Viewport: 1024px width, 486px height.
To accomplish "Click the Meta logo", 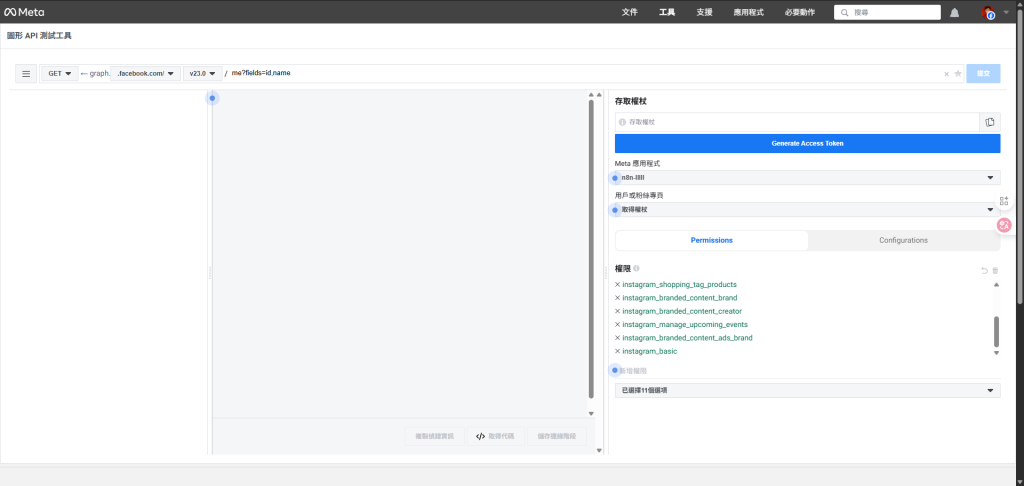I will [x=24, y=12].
